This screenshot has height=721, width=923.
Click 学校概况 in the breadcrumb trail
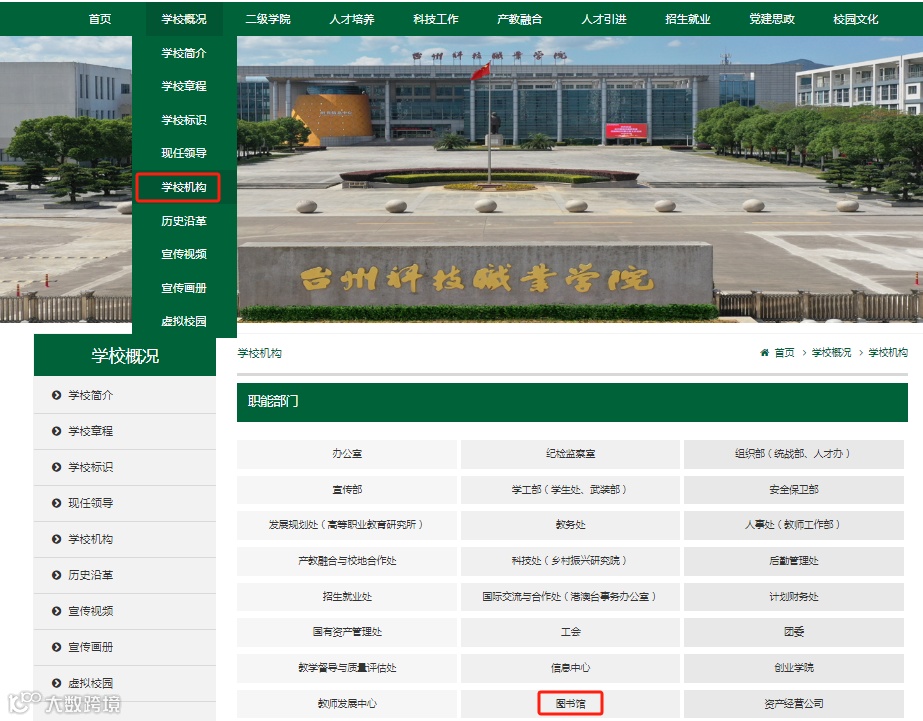831,353
